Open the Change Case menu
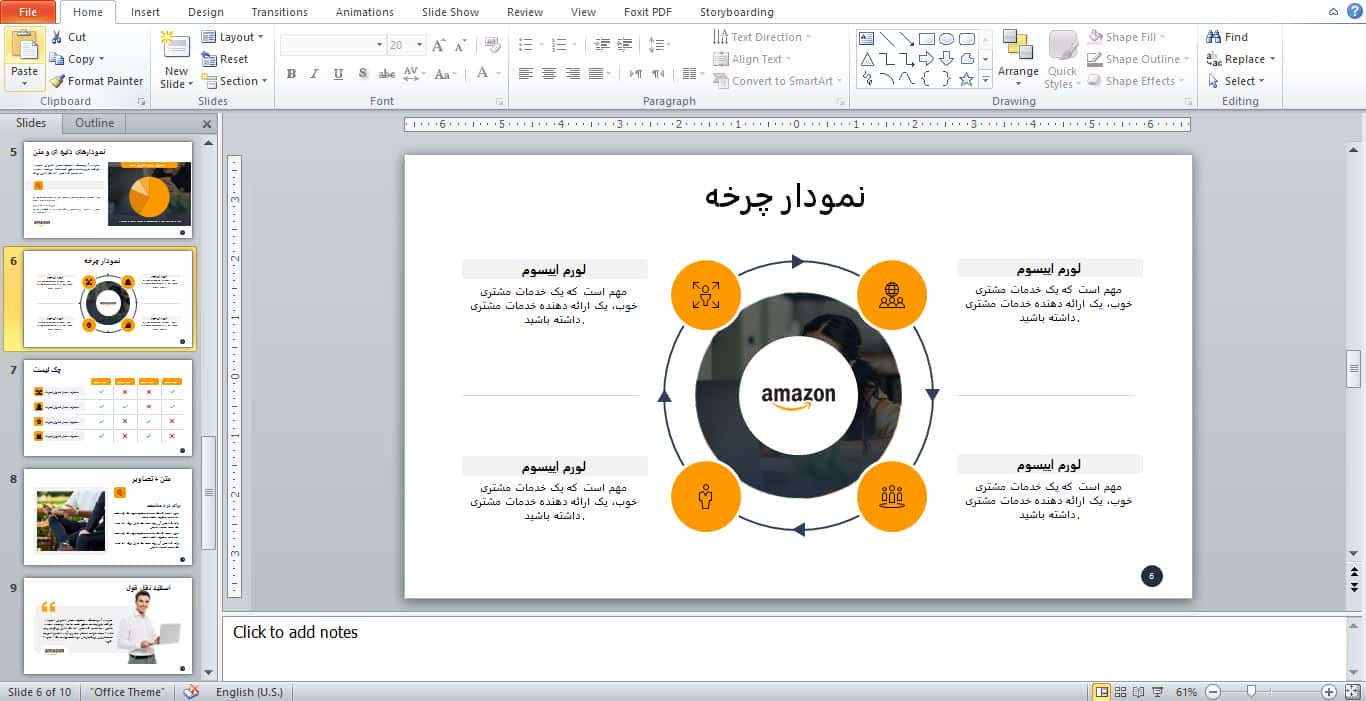 (447, 73)
